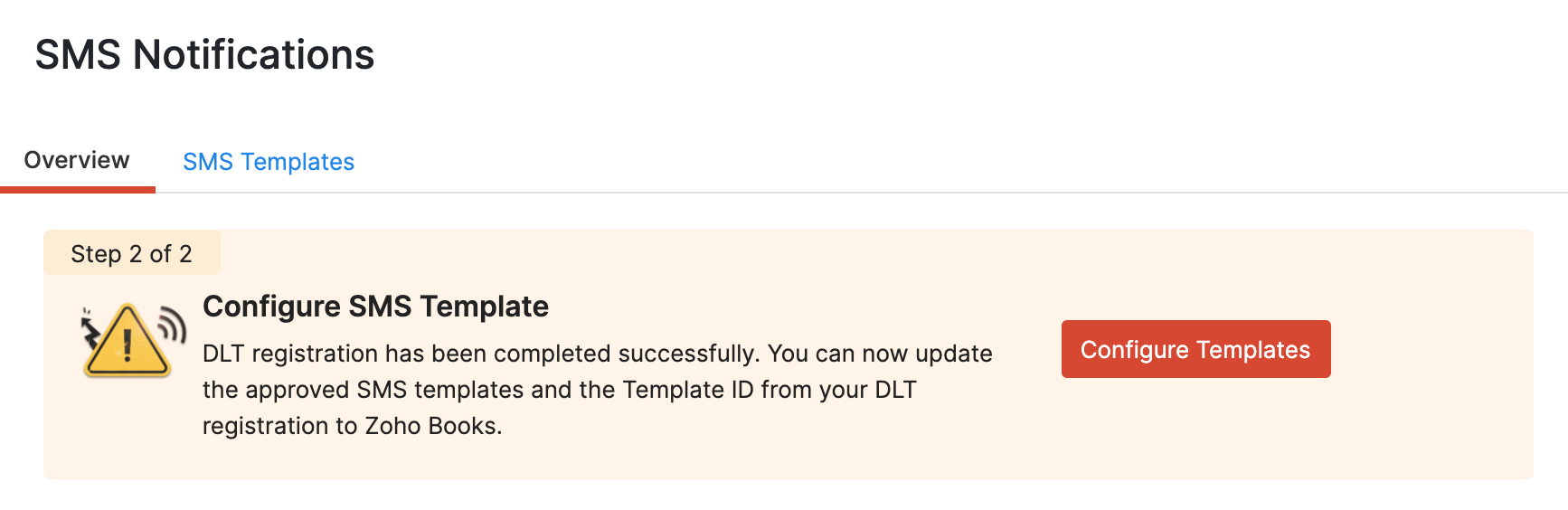Viewport: 1568px width, 510px height.
Task: Click the Configure Templates button
Action: pos(1195,350)
